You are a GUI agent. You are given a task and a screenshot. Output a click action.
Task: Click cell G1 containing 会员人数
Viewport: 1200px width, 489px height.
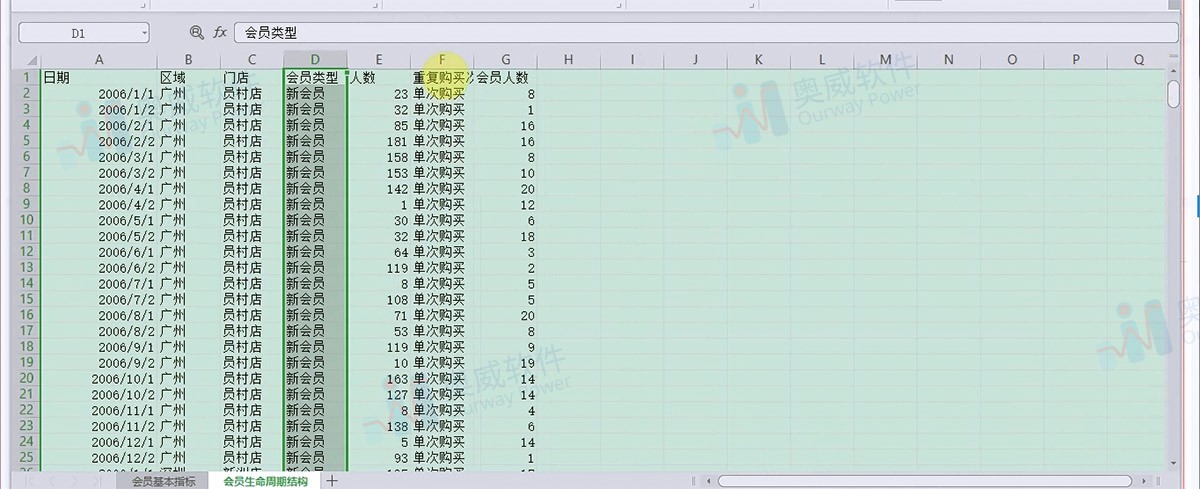505,77
